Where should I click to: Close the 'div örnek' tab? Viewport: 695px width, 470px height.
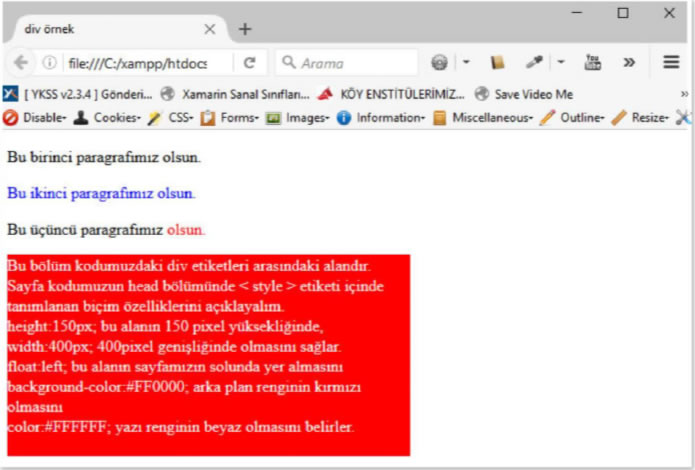209,29
